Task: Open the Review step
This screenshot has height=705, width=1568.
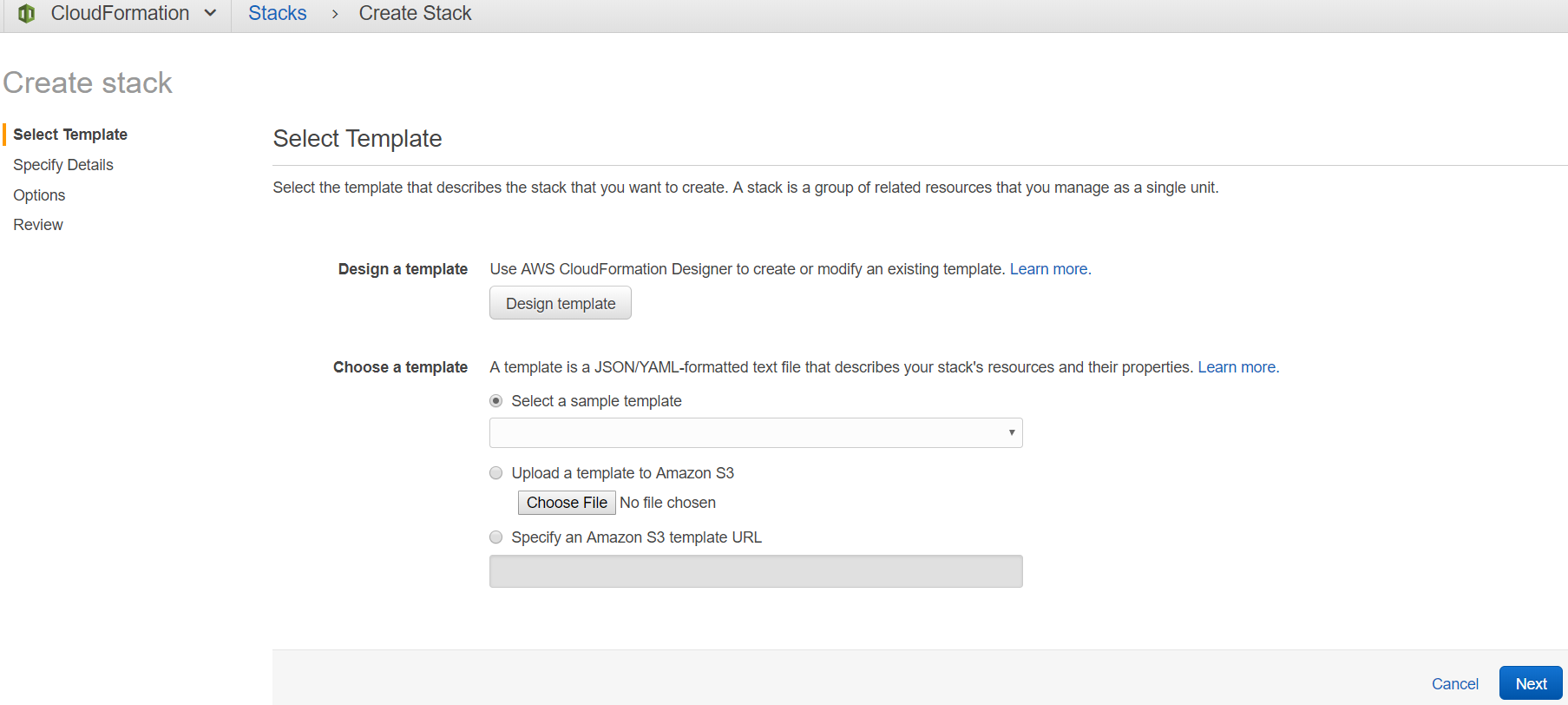Action: [x=38, y=225]
